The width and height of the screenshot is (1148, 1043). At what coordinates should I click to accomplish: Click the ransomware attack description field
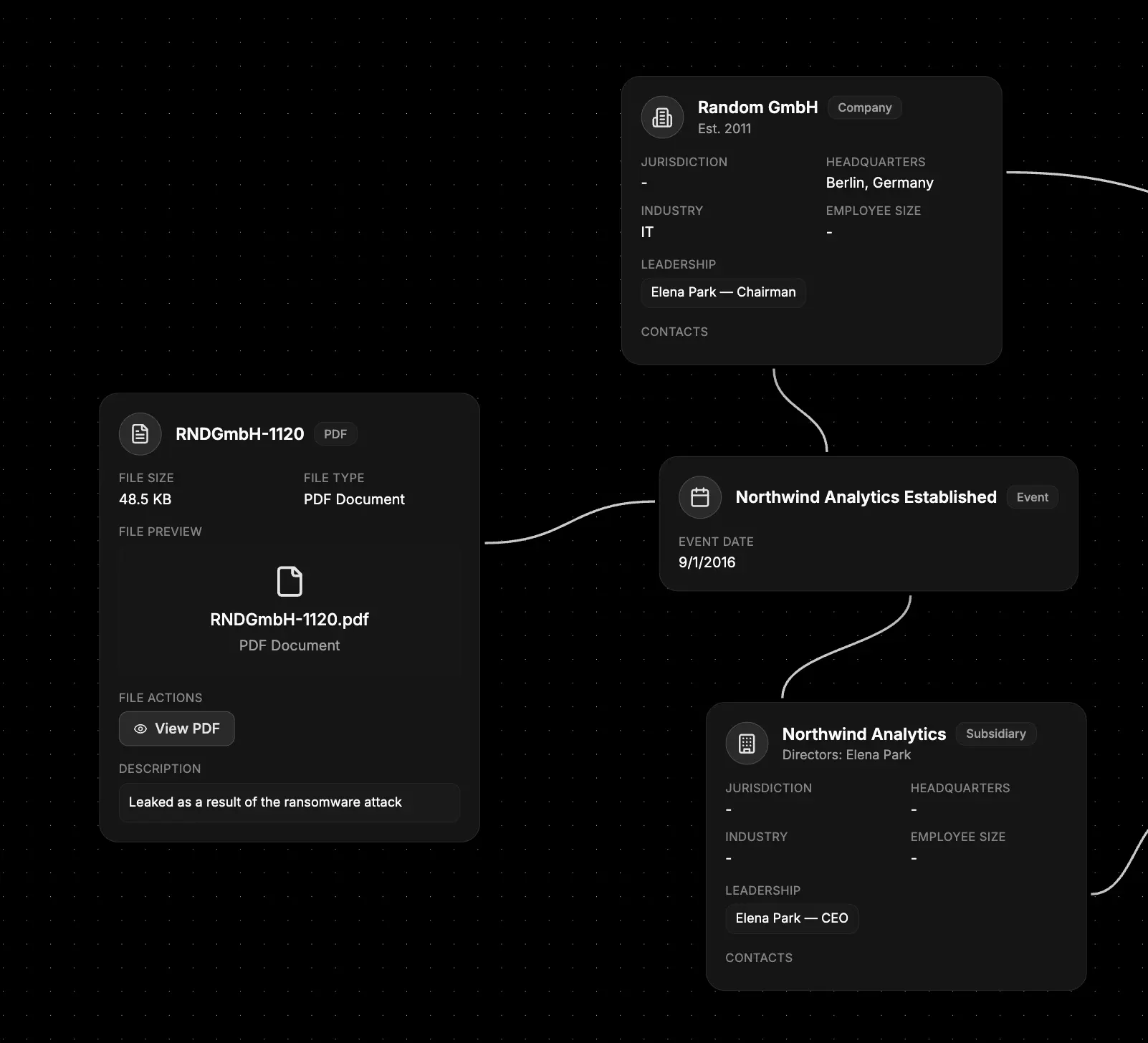(x=289, y=802)
